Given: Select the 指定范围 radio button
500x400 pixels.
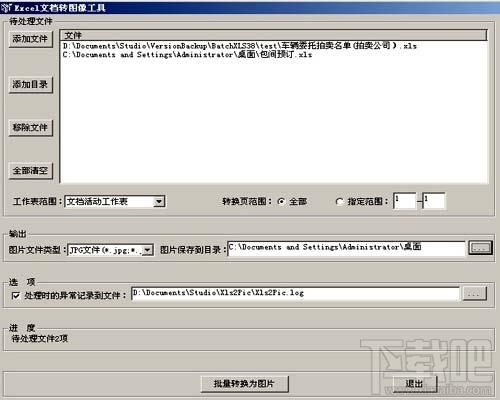Looking at the screenshot, I should pyautogui.click(x=339, y=201).
